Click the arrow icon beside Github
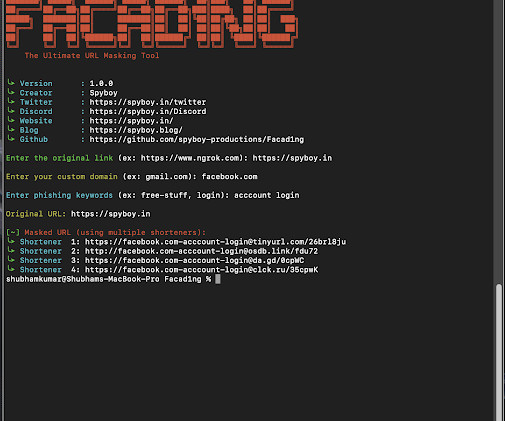 click(x=11, y=138)
